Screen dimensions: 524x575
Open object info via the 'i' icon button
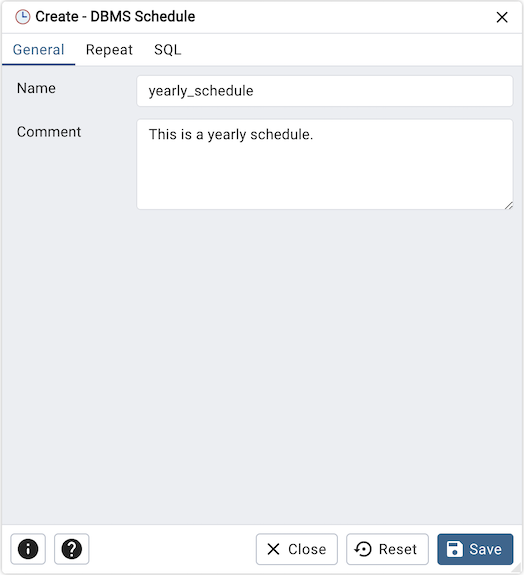28,549
